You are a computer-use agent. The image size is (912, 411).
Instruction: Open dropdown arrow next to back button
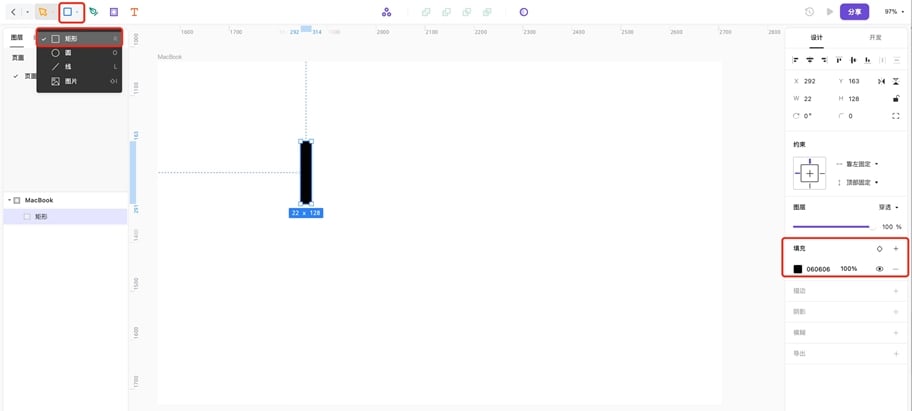27,12
